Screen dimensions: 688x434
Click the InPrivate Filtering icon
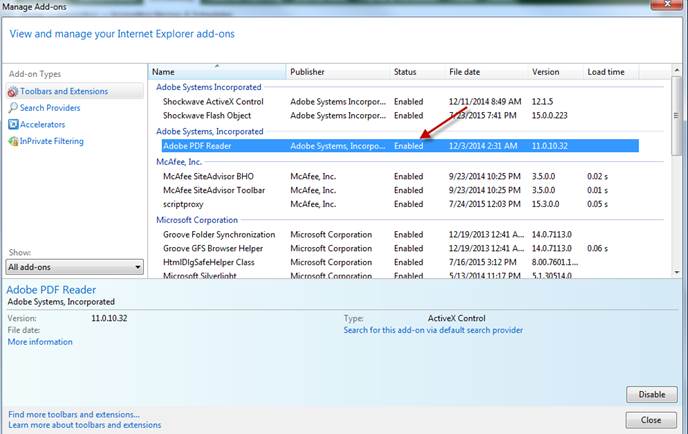(x=13, y=142)
